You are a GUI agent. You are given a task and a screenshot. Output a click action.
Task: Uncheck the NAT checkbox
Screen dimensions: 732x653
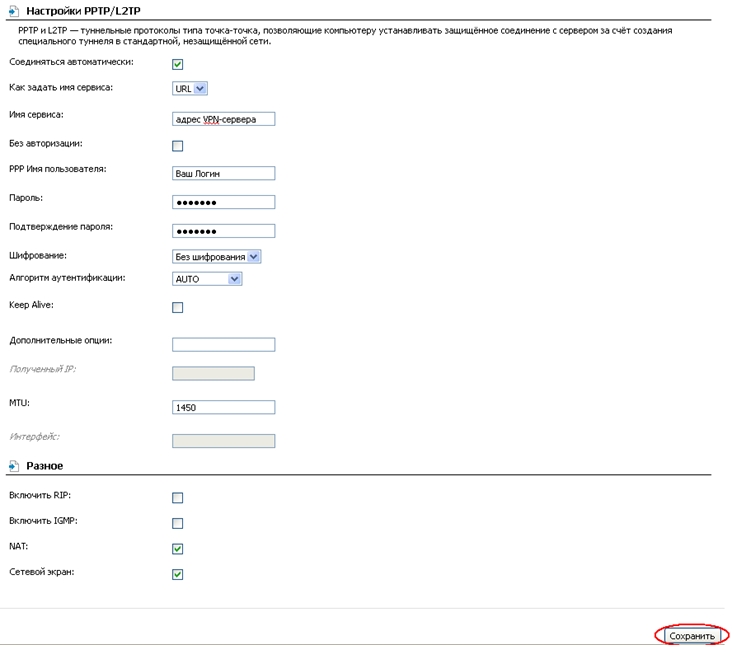178,549
